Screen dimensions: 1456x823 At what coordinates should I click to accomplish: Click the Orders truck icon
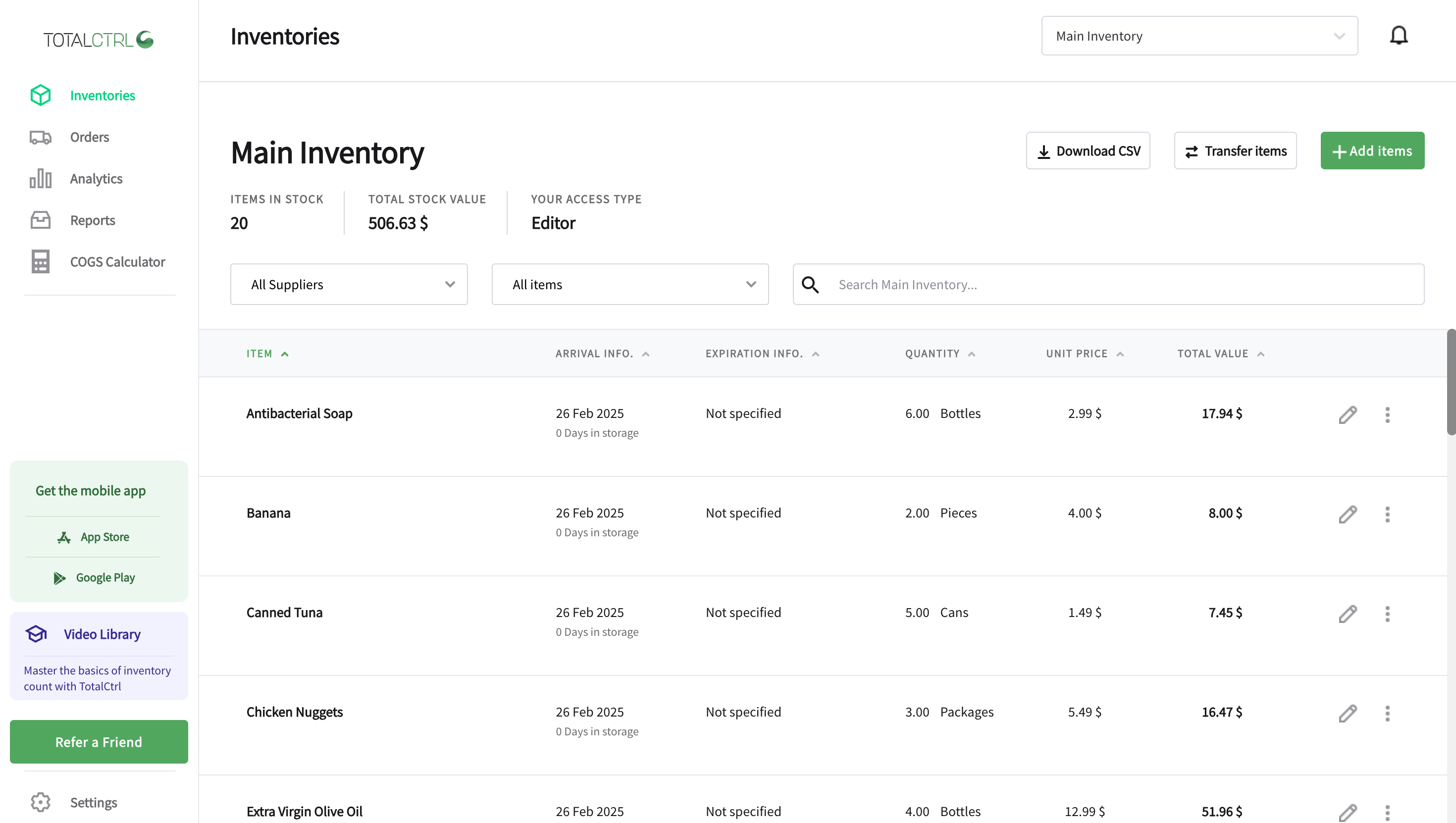[40, 137]
